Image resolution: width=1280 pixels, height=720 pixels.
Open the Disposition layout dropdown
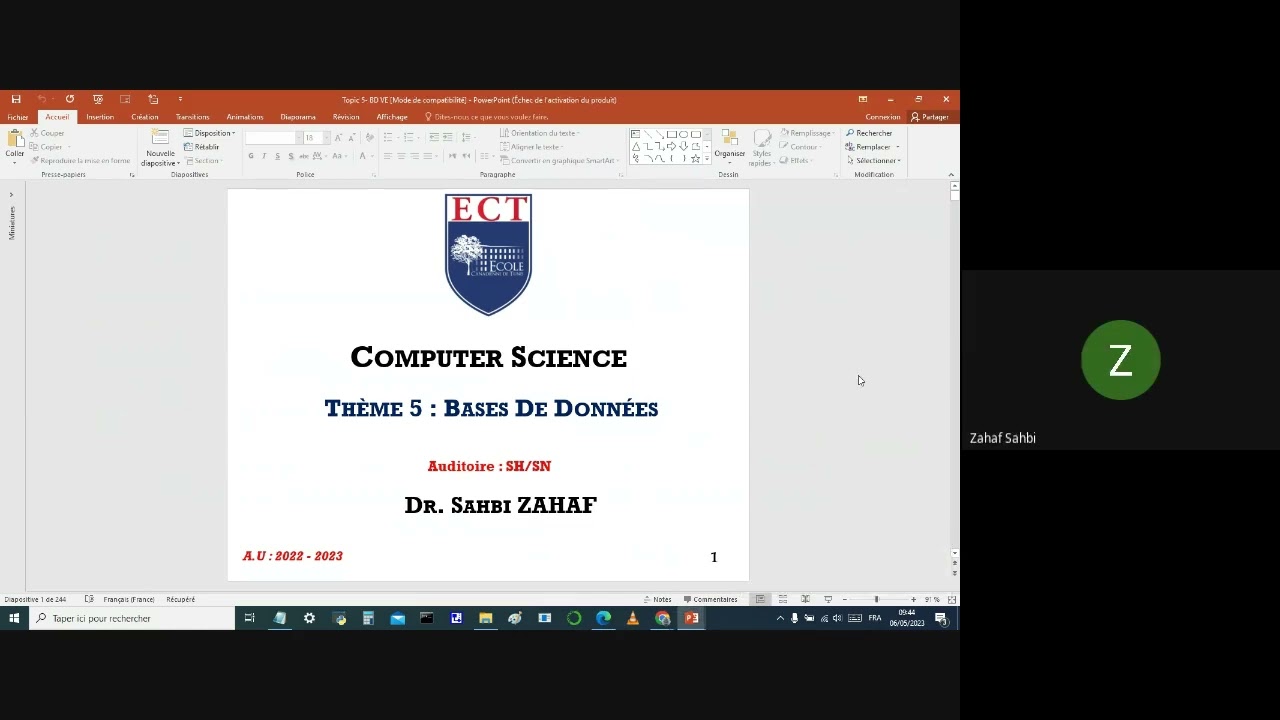[210, 133]
